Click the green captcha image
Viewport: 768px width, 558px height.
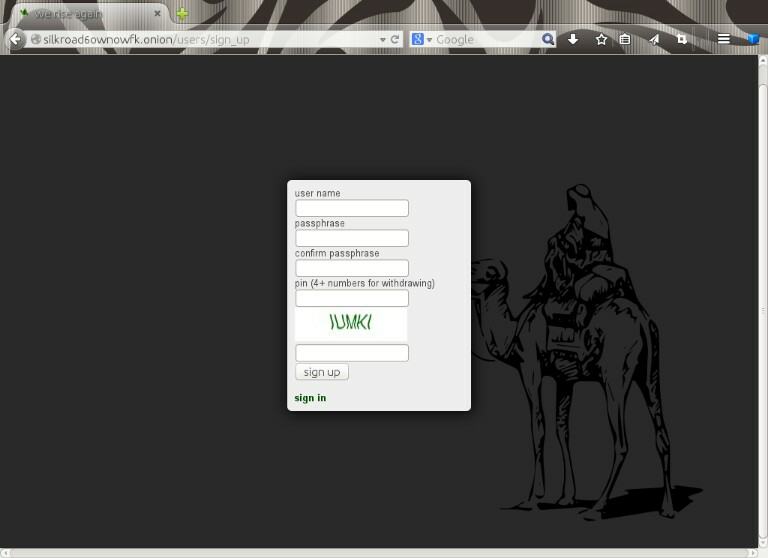pos(351,324)
